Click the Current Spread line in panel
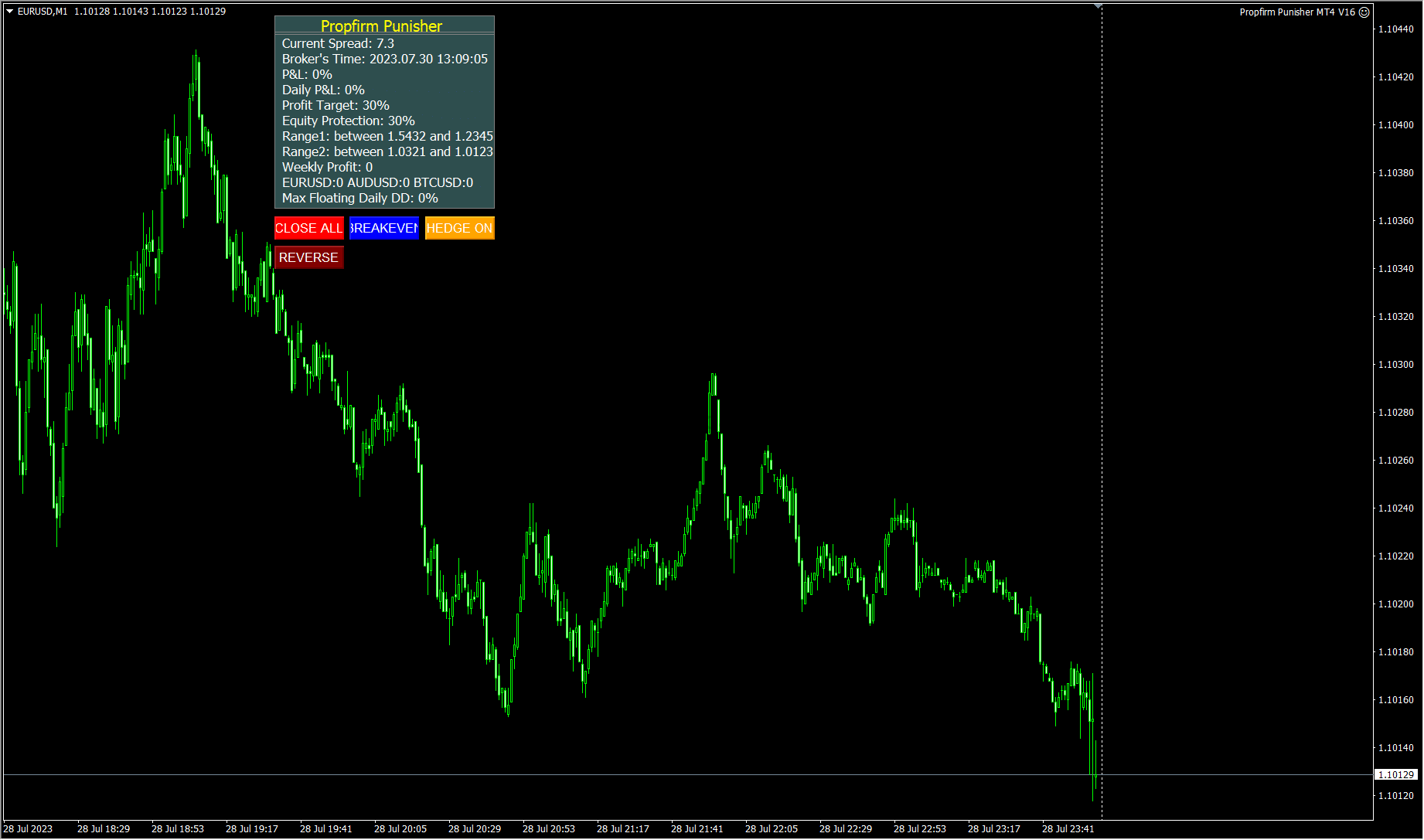This screenshot has width=1424, height=840. coord(338,43)
